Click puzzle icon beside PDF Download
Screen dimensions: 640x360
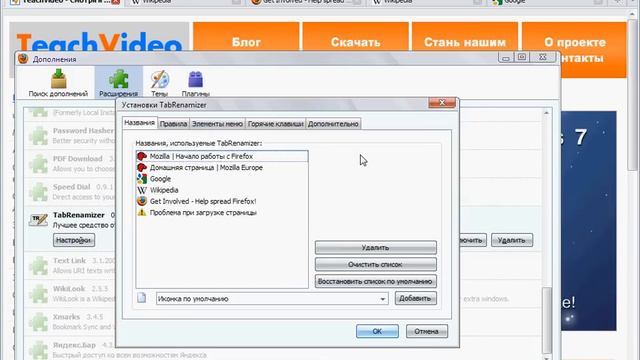point(38,164)
